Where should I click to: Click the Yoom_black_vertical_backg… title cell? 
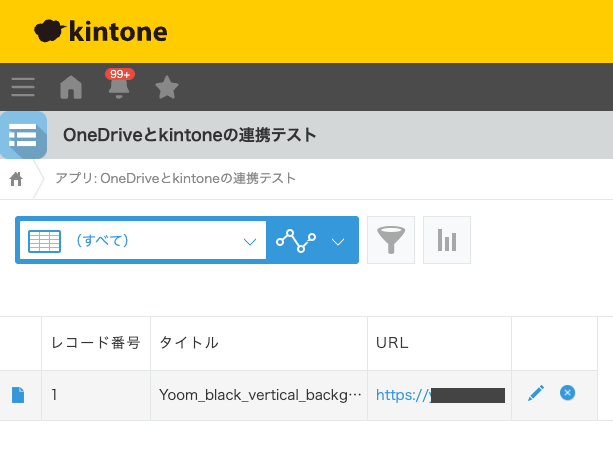tap(260, 395)
